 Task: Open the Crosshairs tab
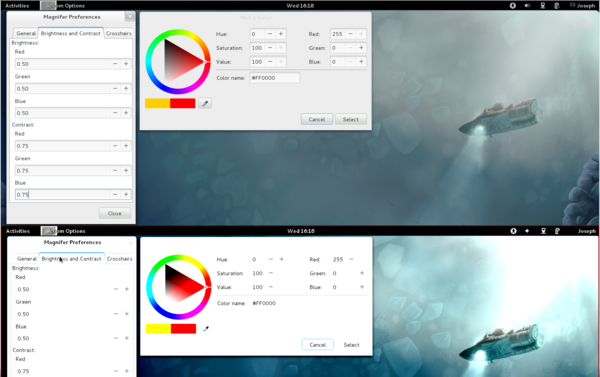pos(119,33)
